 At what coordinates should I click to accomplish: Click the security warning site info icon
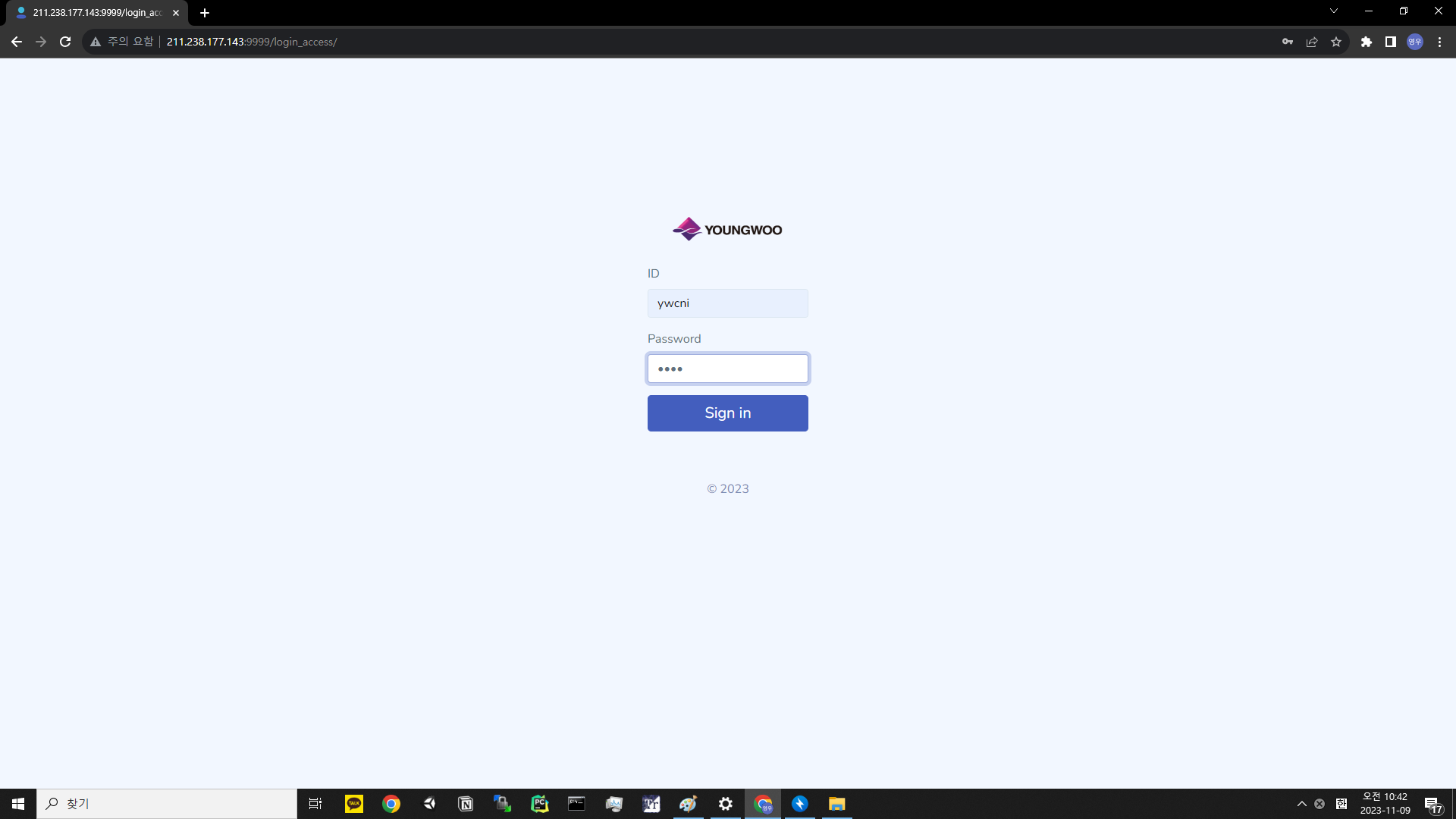(x=96, y=42)
